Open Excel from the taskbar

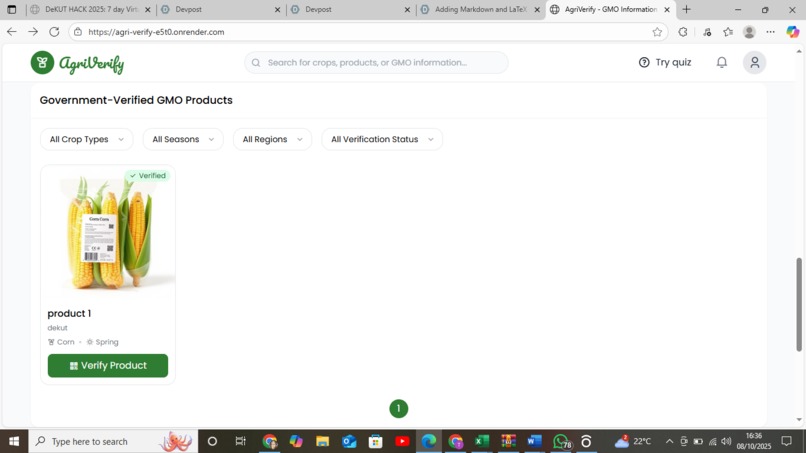pos(482,441)
